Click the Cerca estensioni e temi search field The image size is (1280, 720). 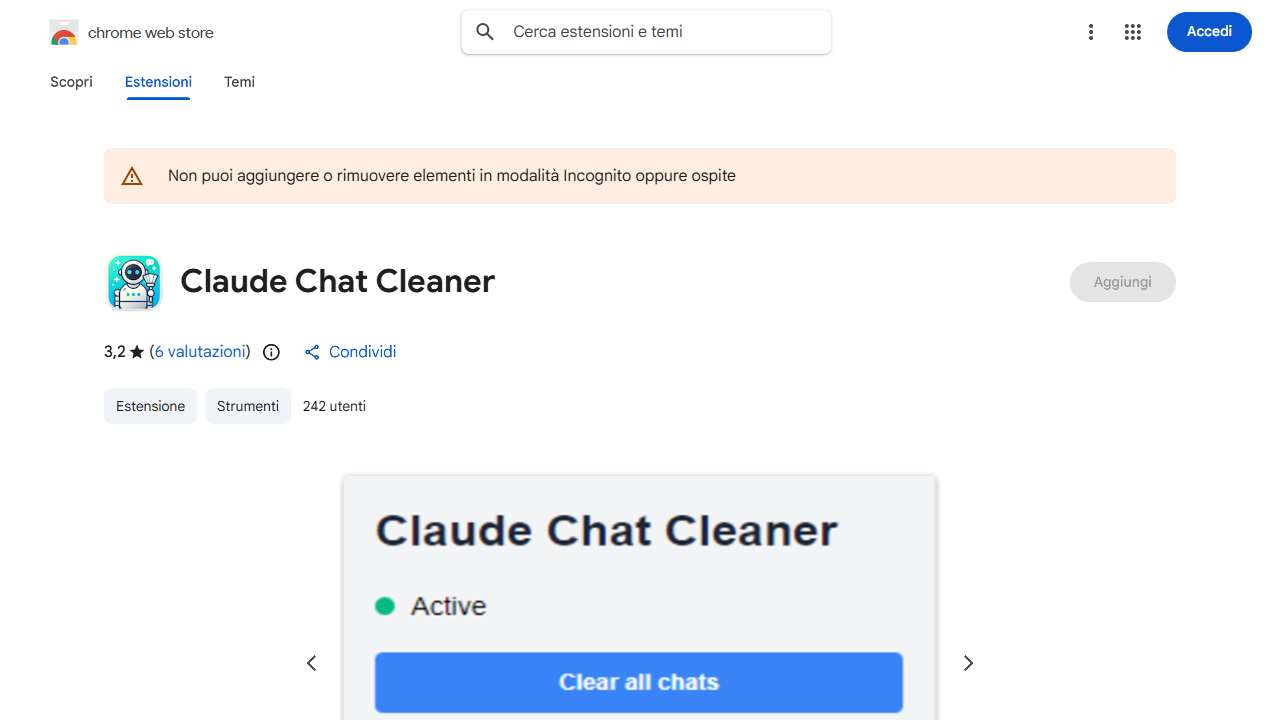[x=645, y=31]
